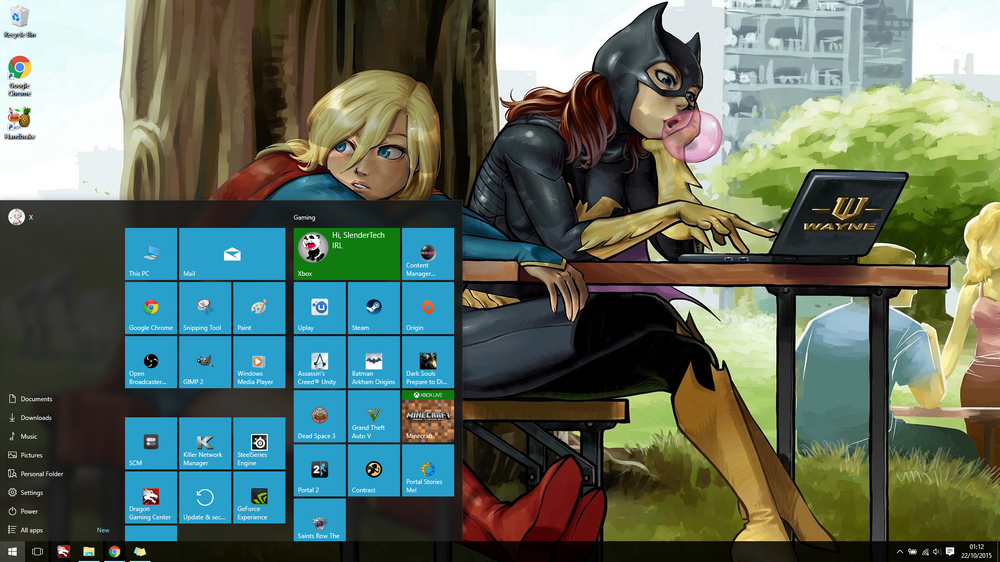Open Dragon Gaming Center tile

(151, 498)
